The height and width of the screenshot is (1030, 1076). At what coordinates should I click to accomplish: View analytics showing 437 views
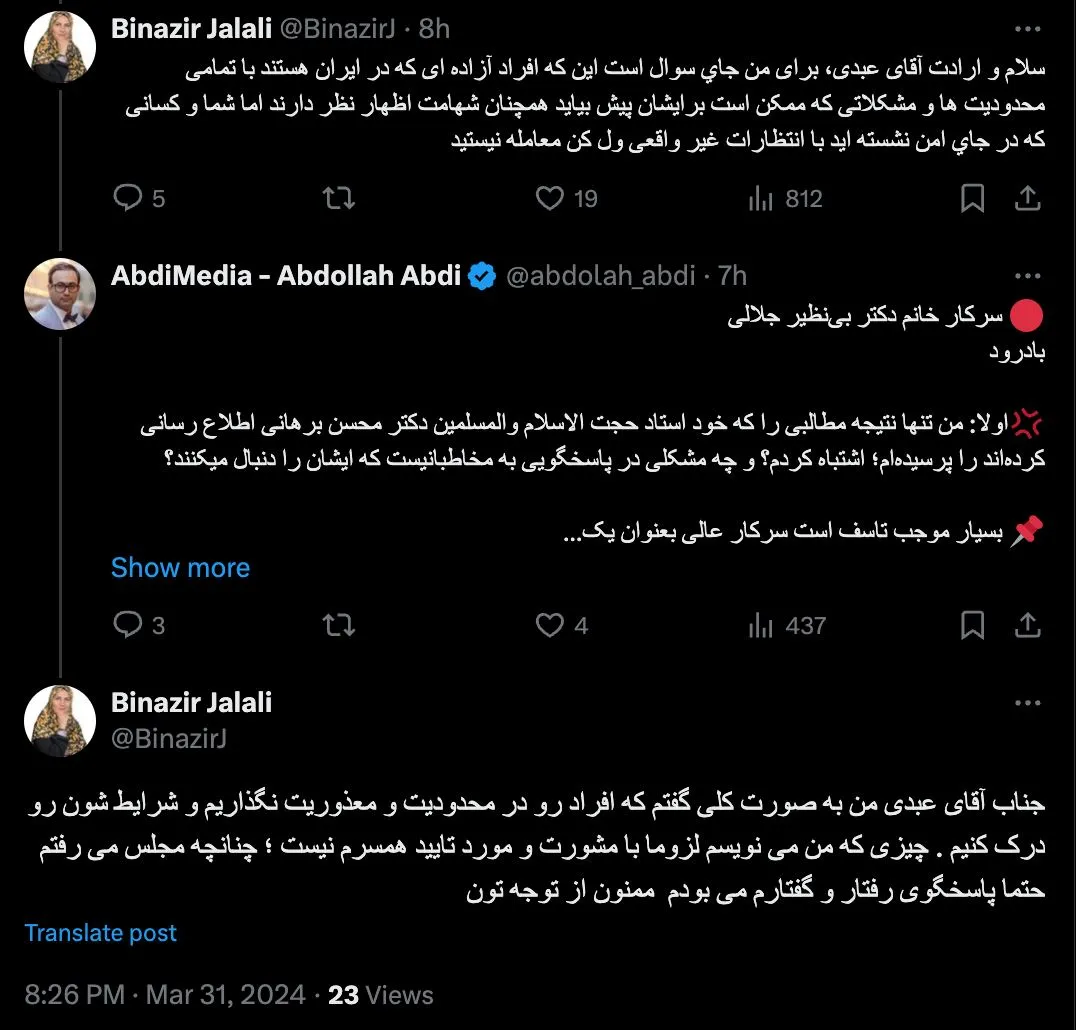pos(762,626)
